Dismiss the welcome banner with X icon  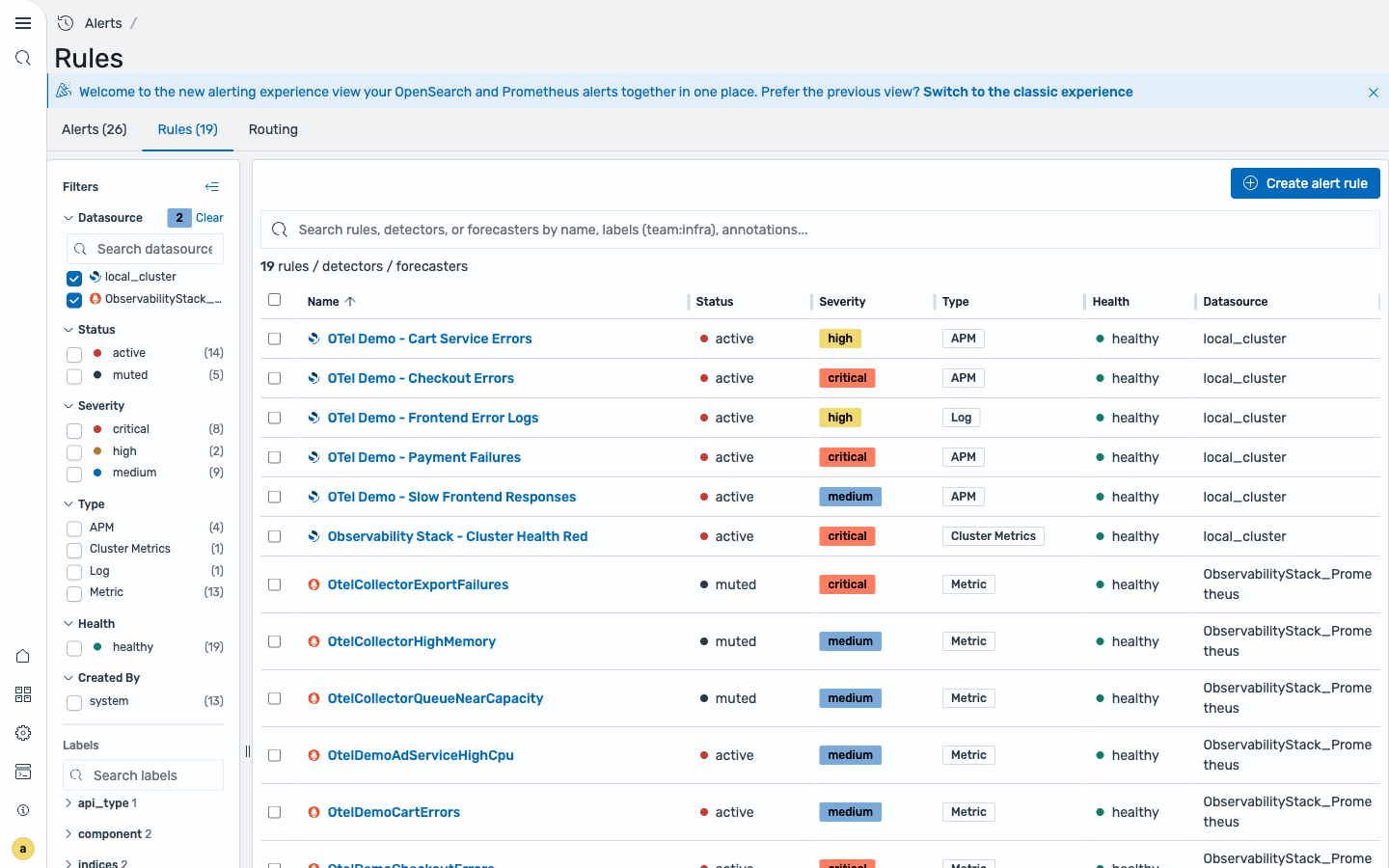(x=1374, y=93)
